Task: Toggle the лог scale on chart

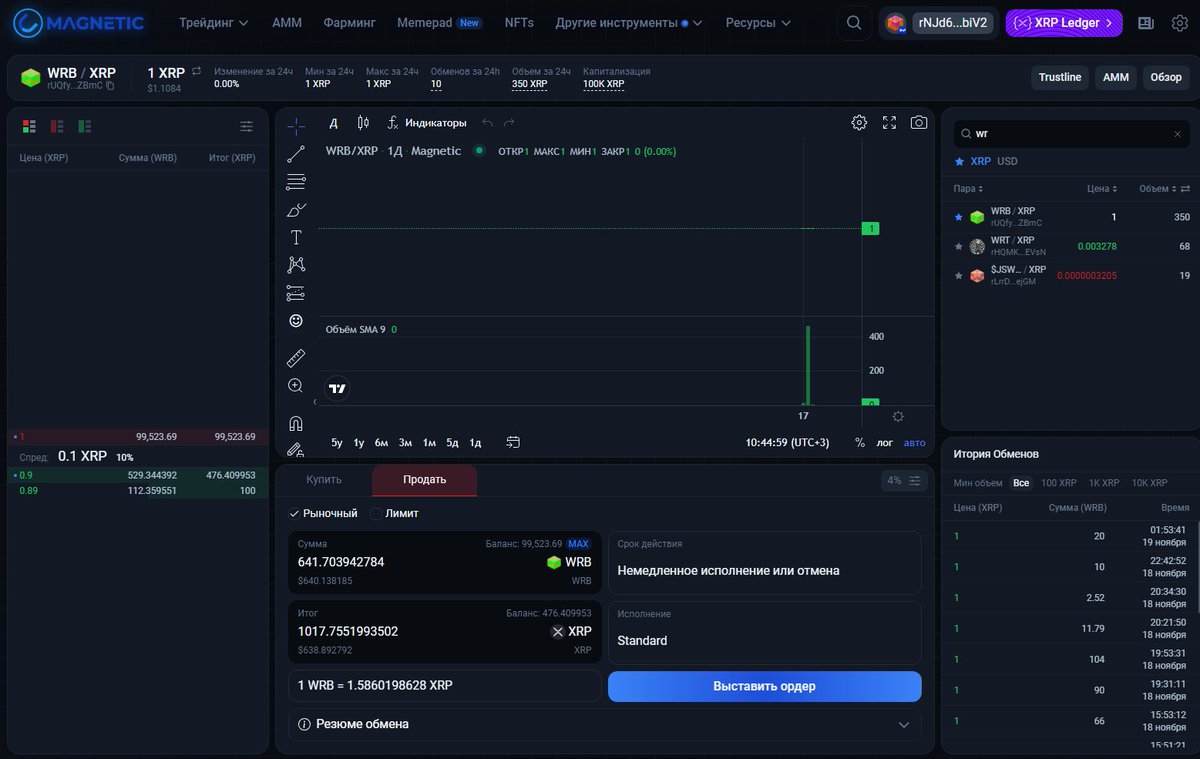Action: [885, 442]
